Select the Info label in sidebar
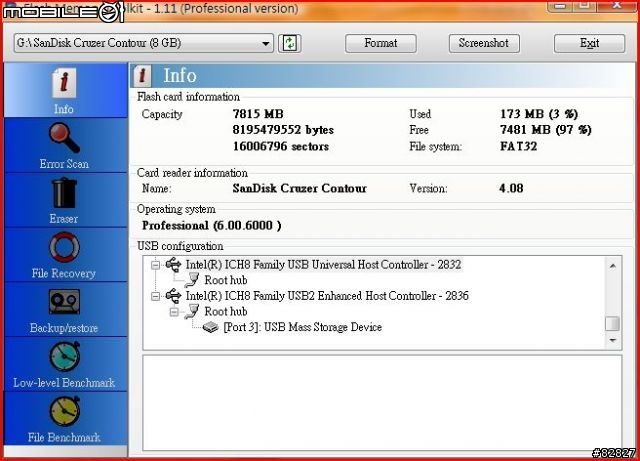 [64, 109]
